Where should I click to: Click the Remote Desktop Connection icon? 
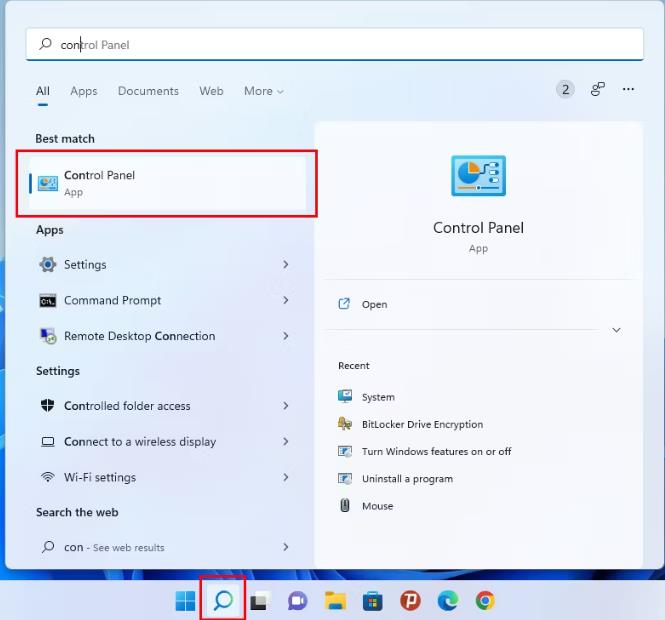tap(48, 336)
